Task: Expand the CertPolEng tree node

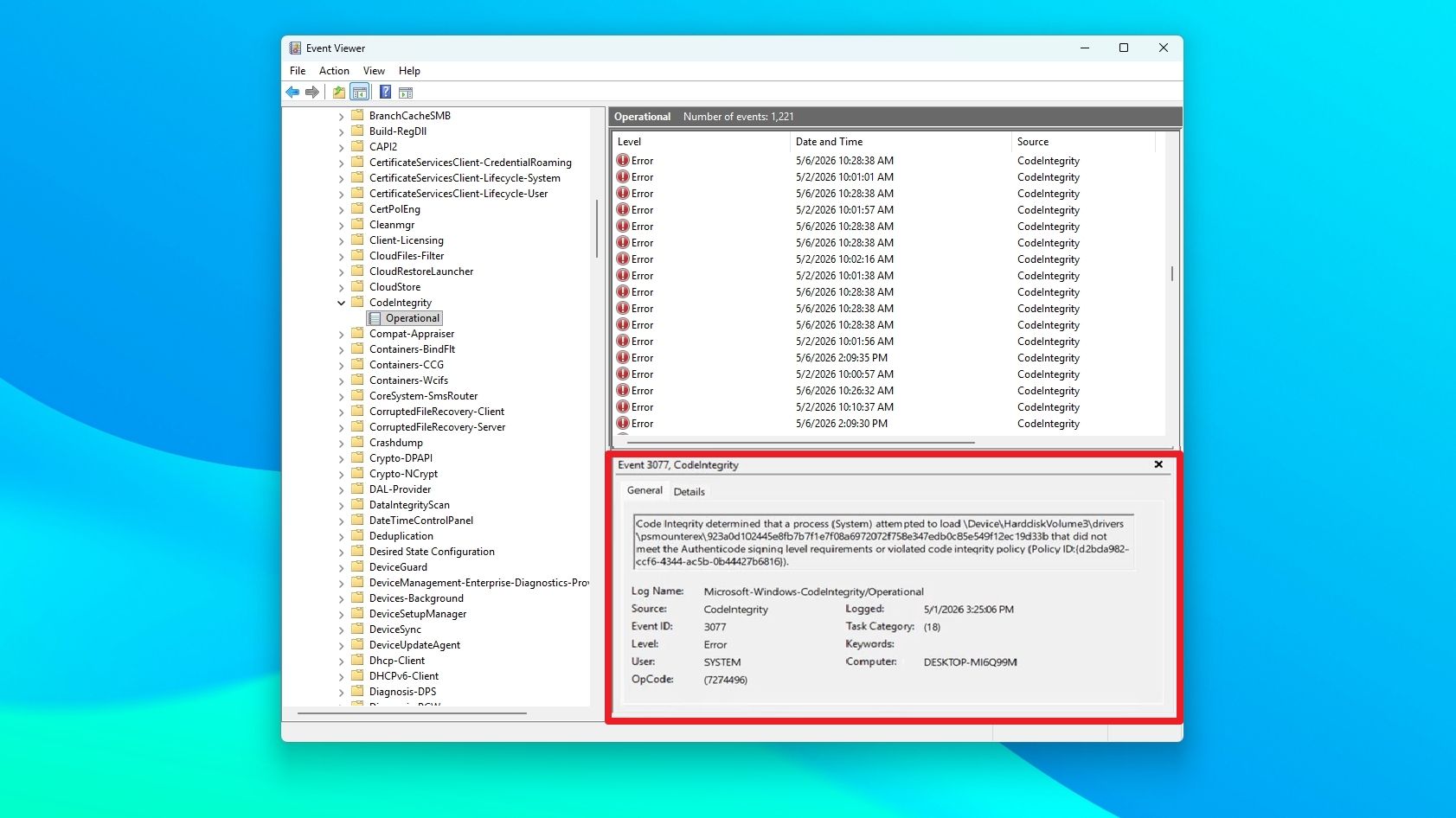Action: click(341, 209)
